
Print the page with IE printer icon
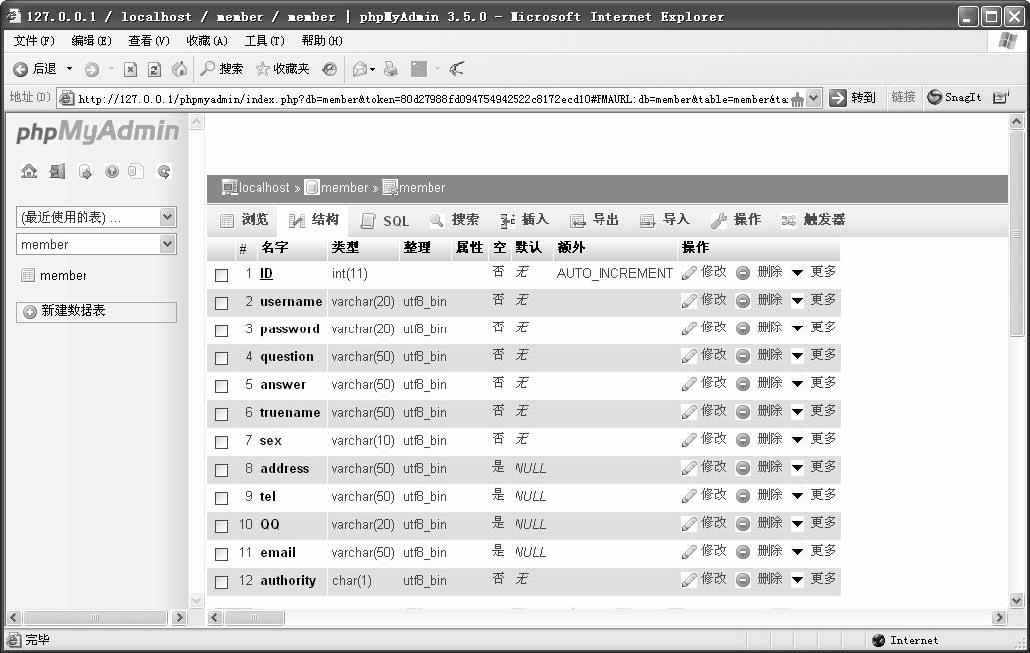391,69
